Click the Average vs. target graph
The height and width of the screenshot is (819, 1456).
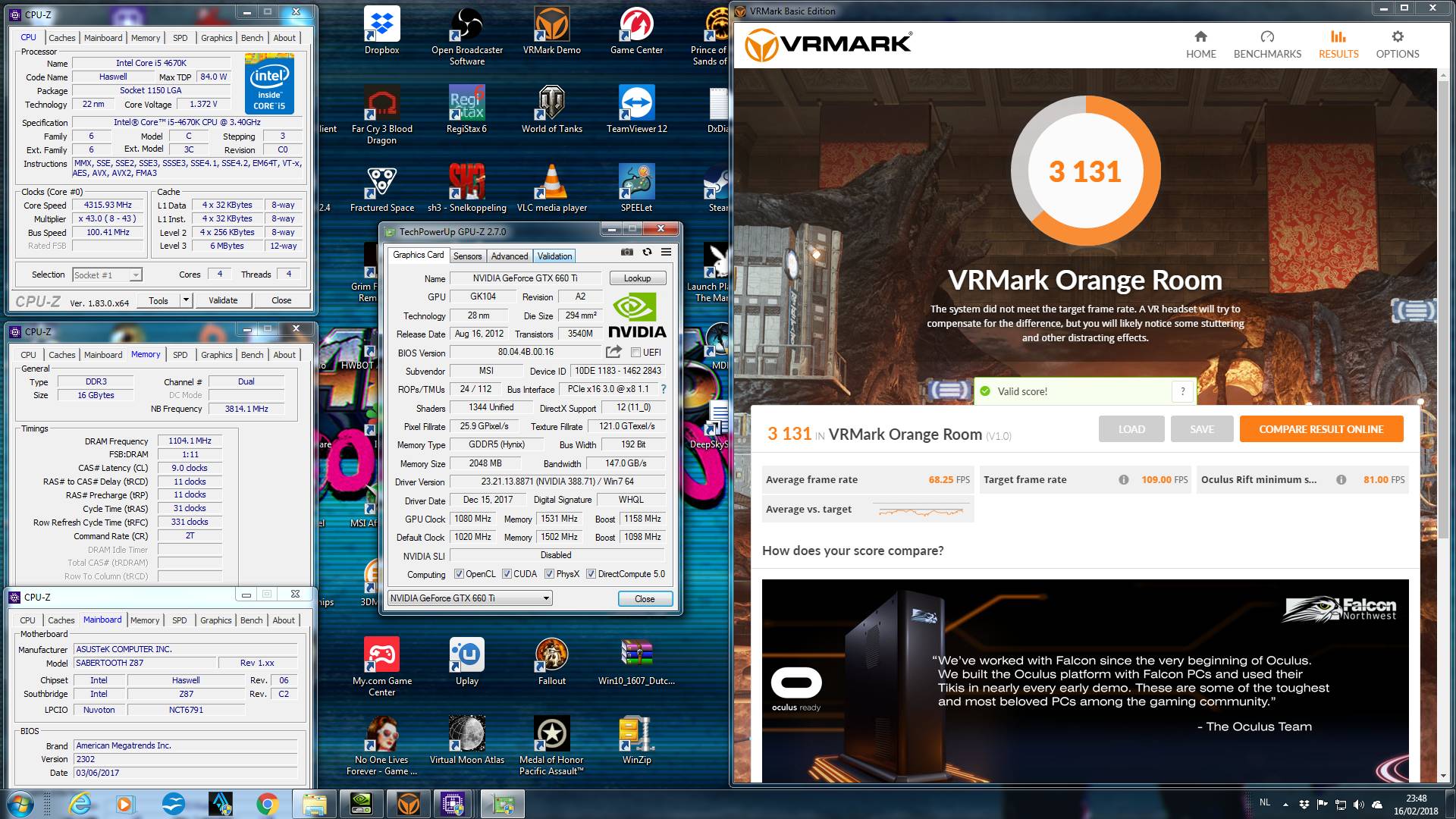(x=921, y=511)
